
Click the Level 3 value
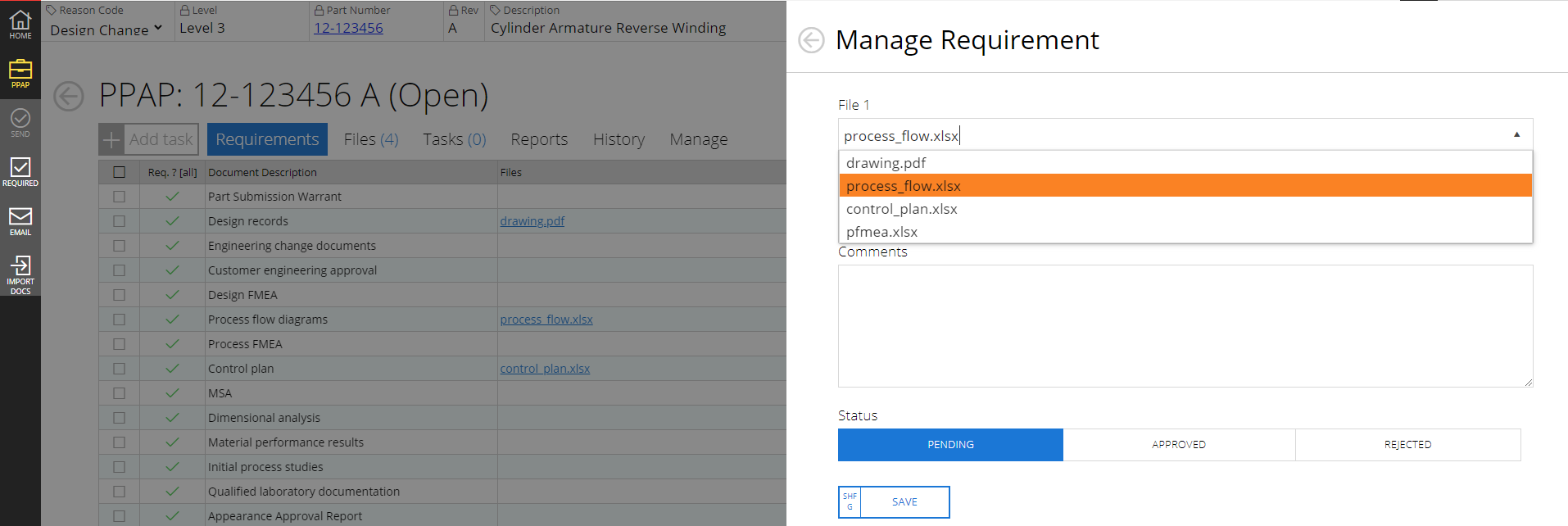click(x=202, y=28)
